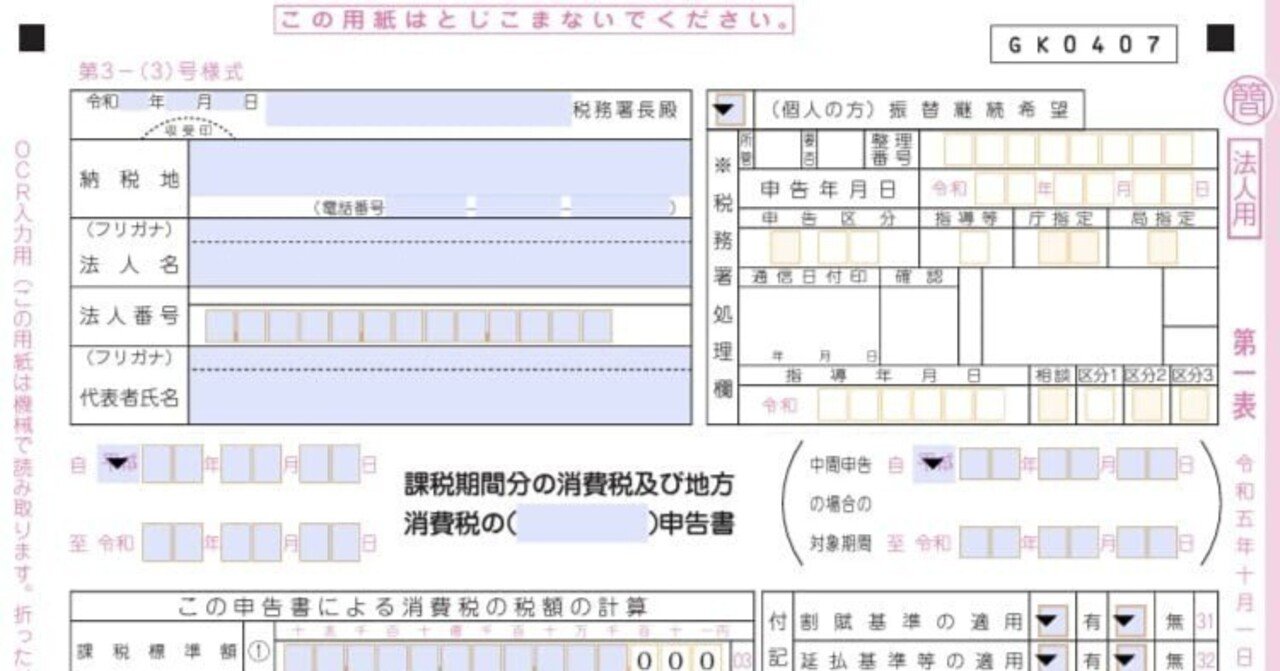Click the 第一表 label on right margin

tap(1244, 375)
